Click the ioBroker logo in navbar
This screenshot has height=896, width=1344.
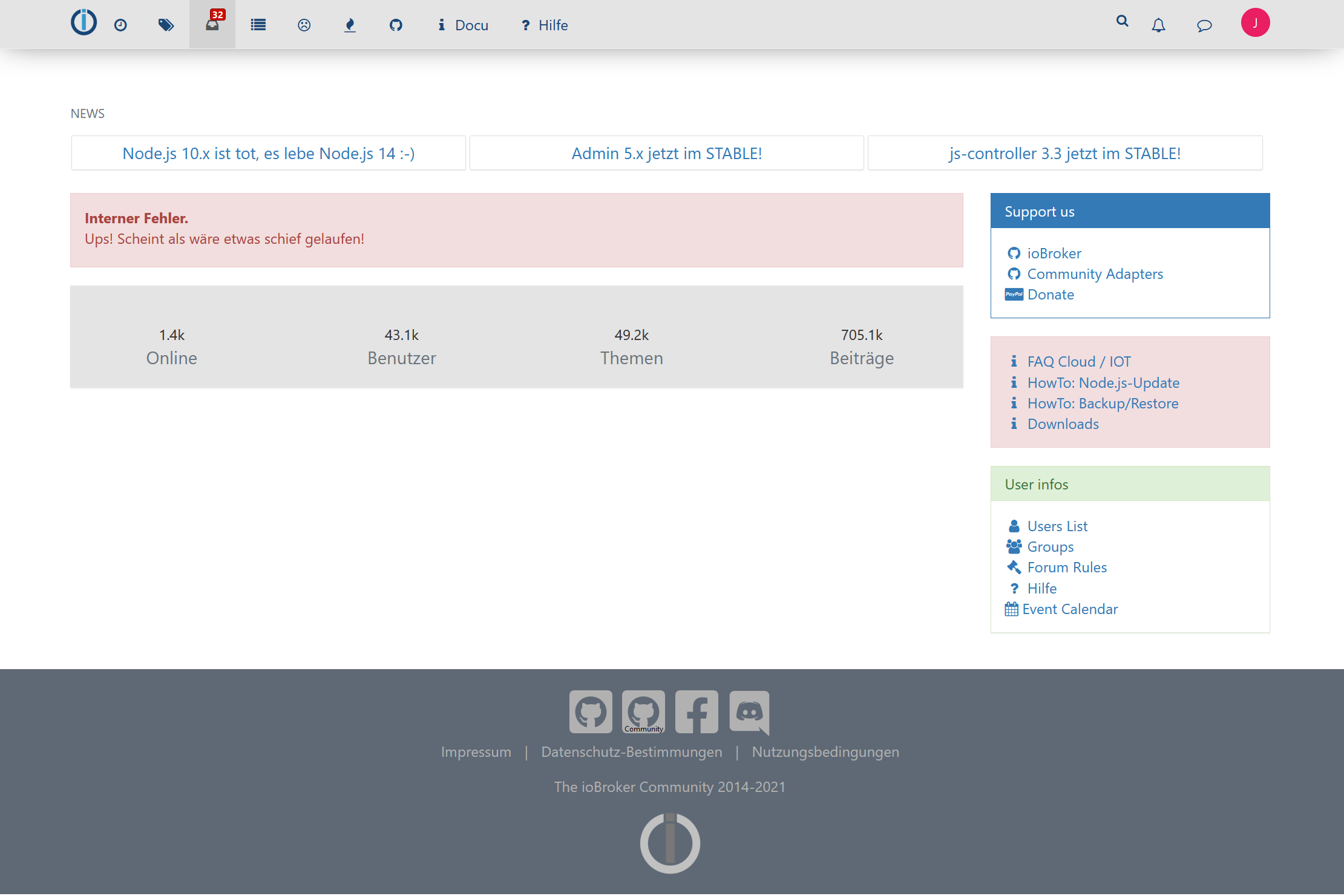pos(84,23)
